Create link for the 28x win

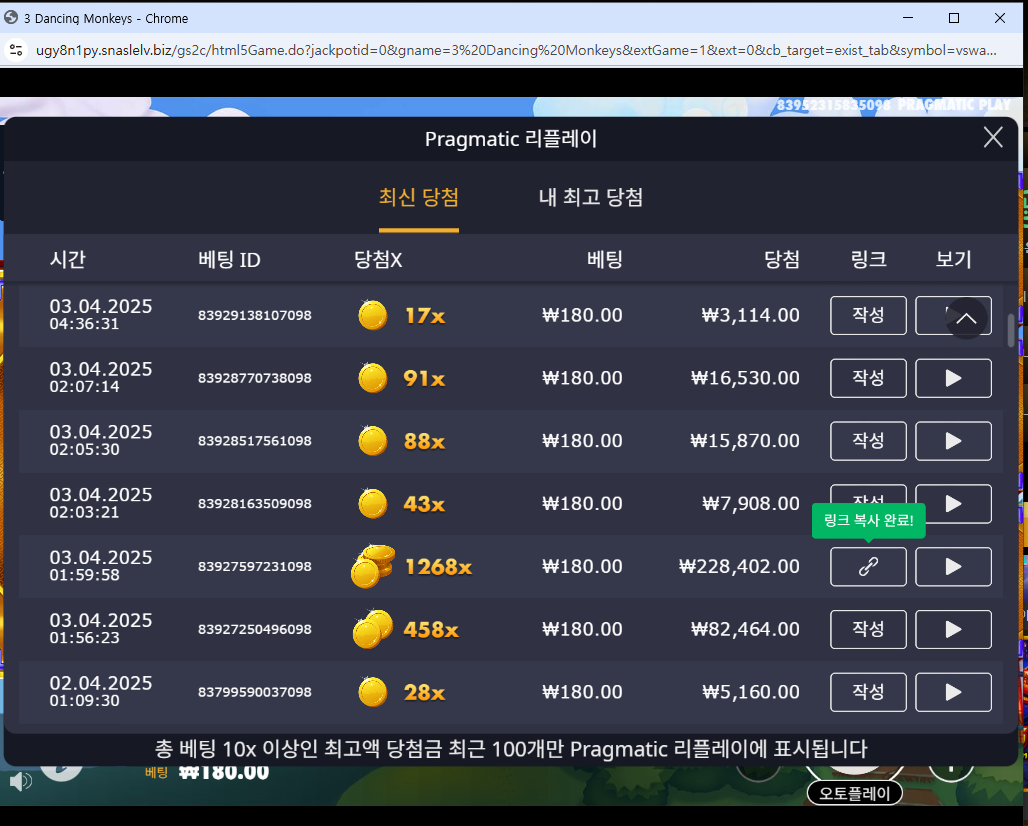[868, 692]
